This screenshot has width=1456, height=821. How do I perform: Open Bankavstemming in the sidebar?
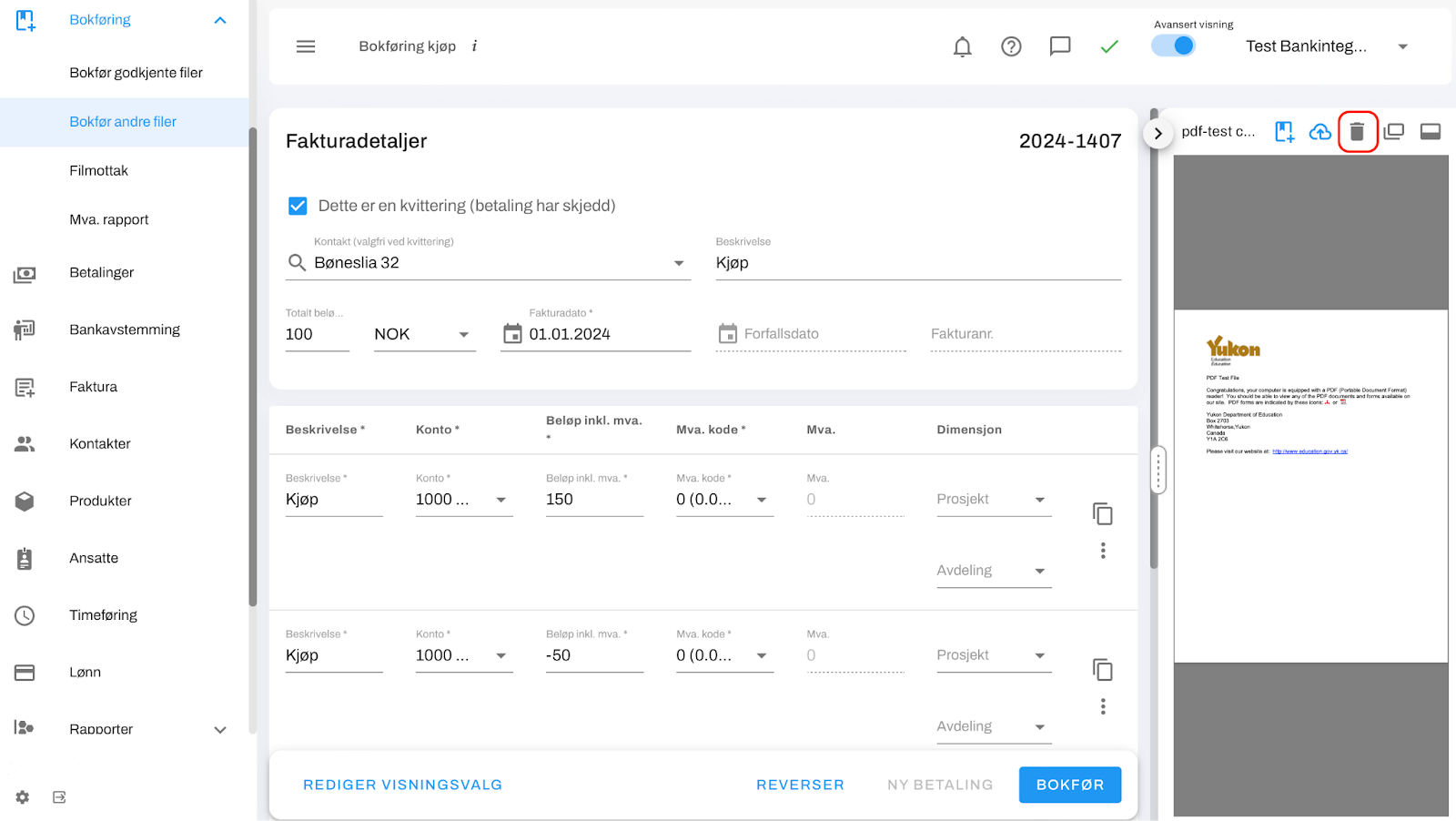point(124,329)
